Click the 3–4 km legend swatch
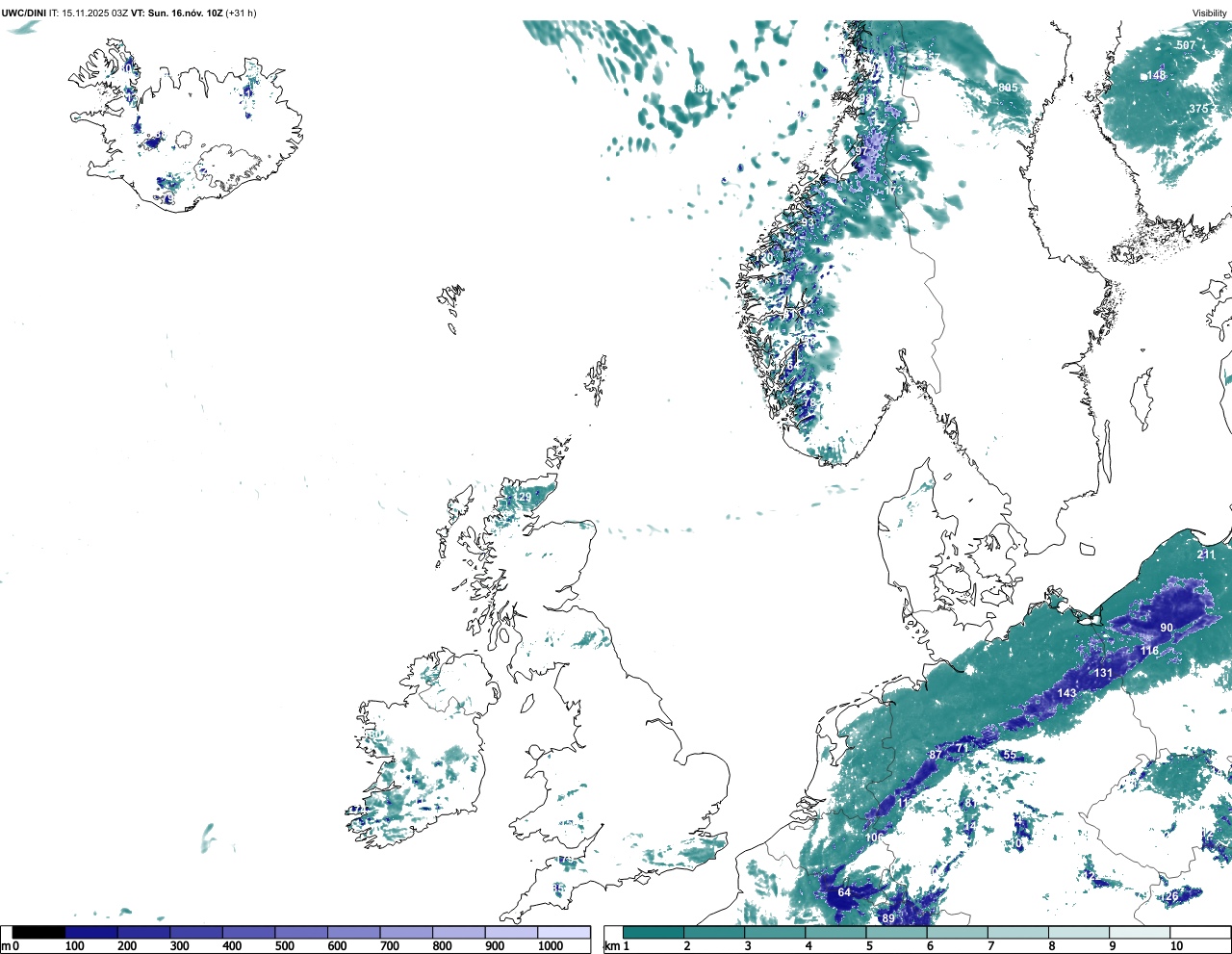This screenshot has width=1232, height=954. click(775, 932)
